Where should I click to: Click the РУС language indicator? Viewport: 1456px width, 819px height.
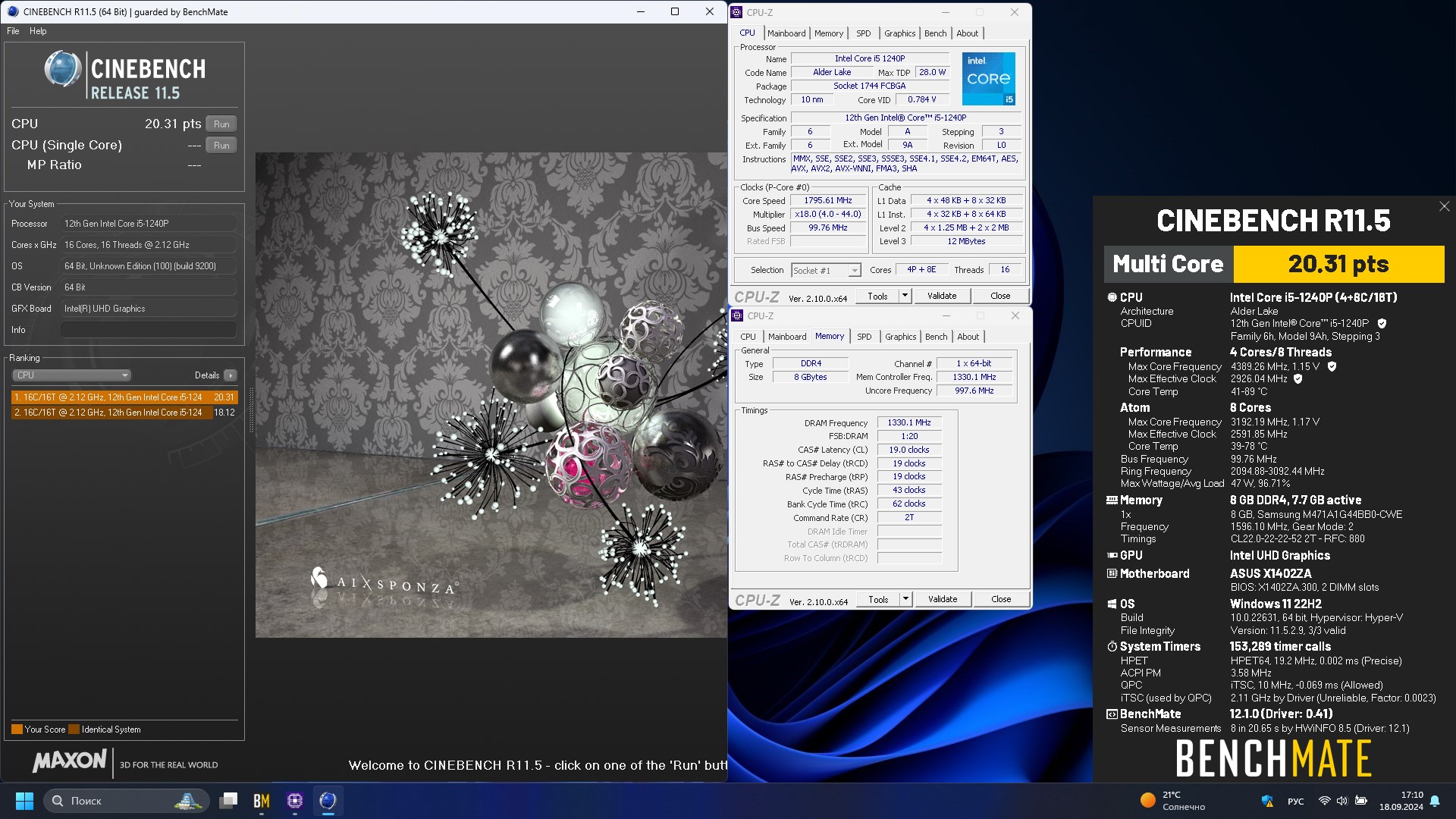(x=1296, y=802)
